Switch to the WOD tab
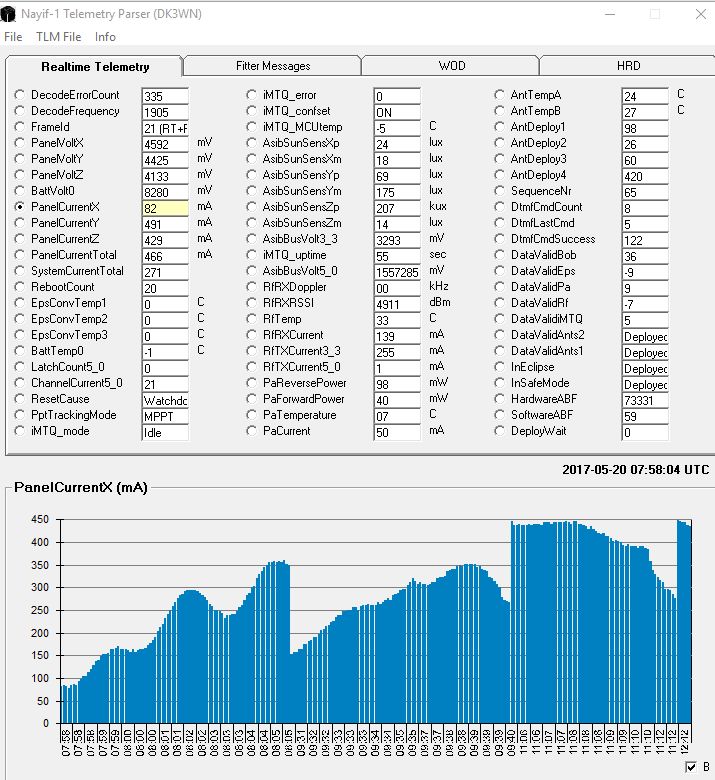This screenshot has width=715, height=780. pyautogui.click(x=451, y=66)
